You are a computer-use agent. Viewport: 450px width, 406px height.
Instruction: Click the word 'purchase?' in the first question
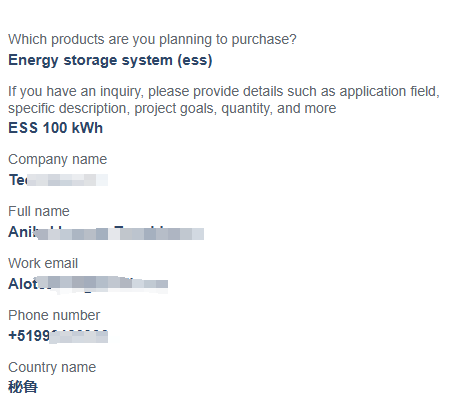(x=264, y=40)
